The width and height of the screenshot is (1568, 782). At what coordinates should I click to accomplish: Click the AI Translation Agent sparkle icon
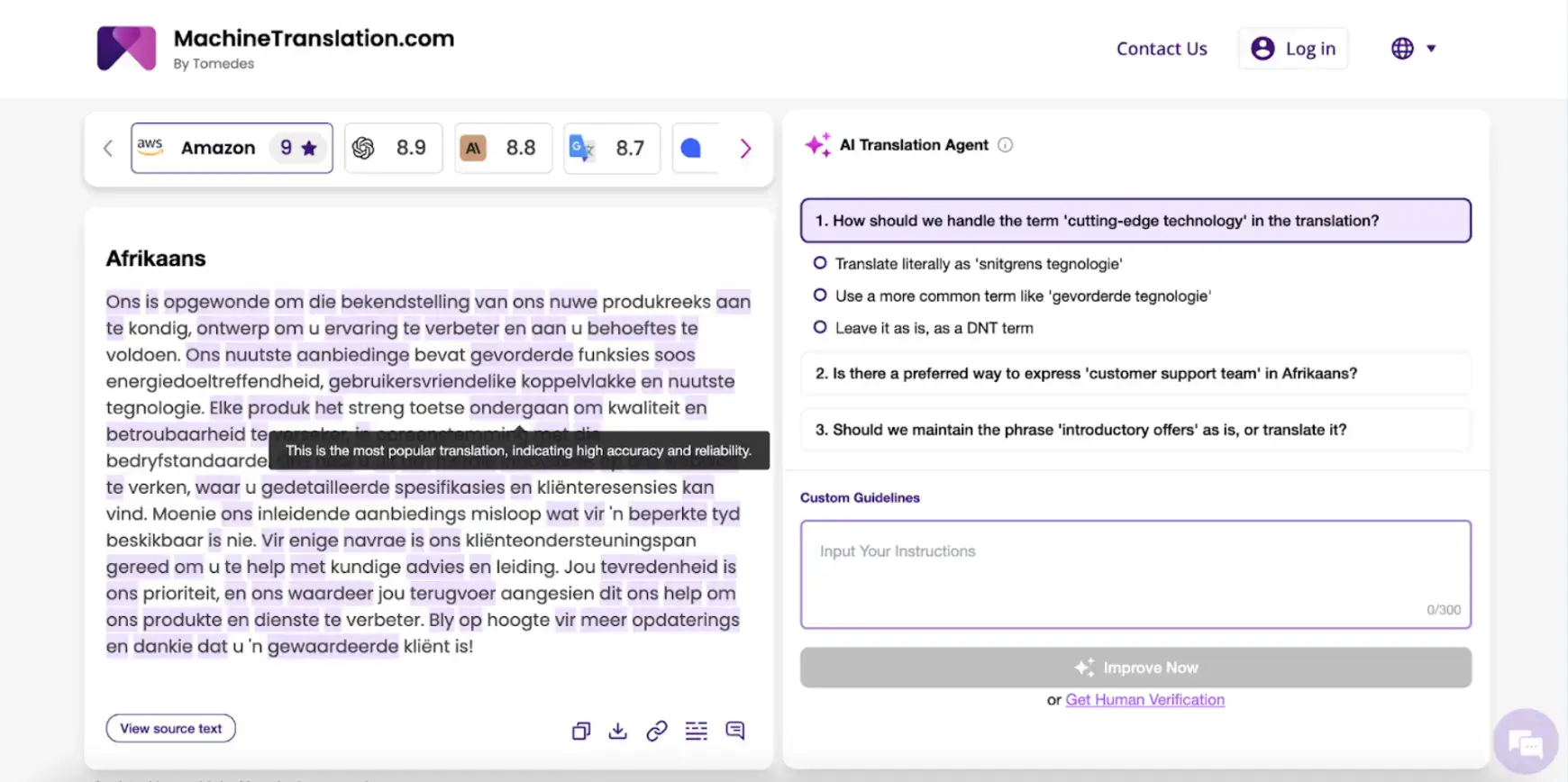[818, 145]
